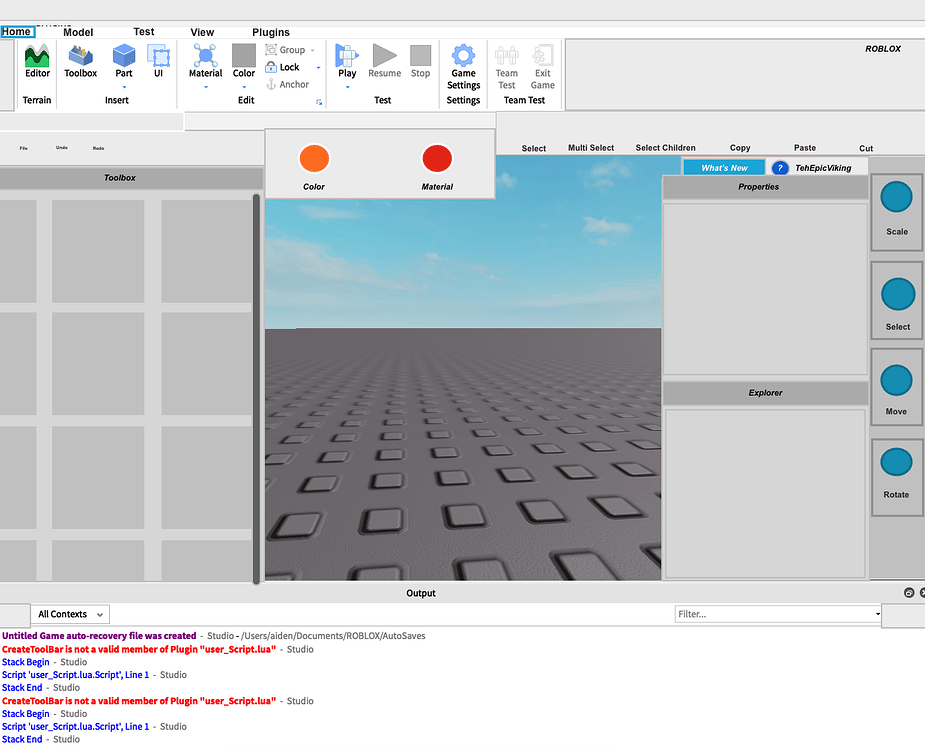Switch to the View tab
This screenshot has width=925, height=750.
[202, 32]
